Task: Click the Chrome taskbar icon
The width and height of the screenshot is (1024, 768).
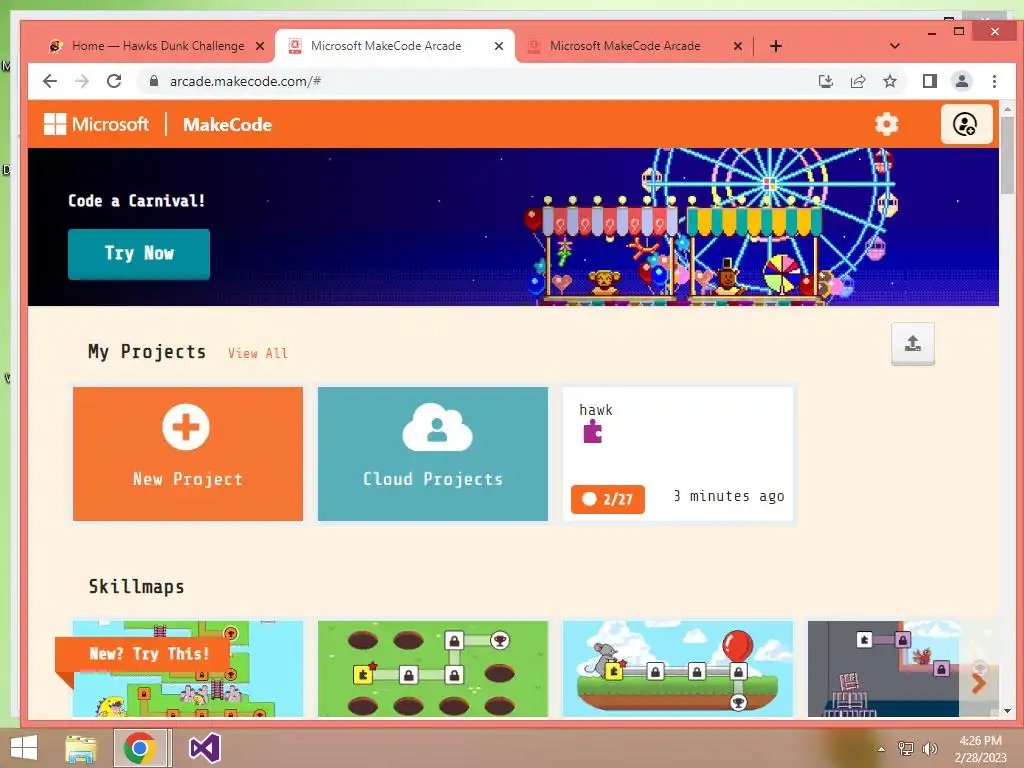Action: (140, 748)
